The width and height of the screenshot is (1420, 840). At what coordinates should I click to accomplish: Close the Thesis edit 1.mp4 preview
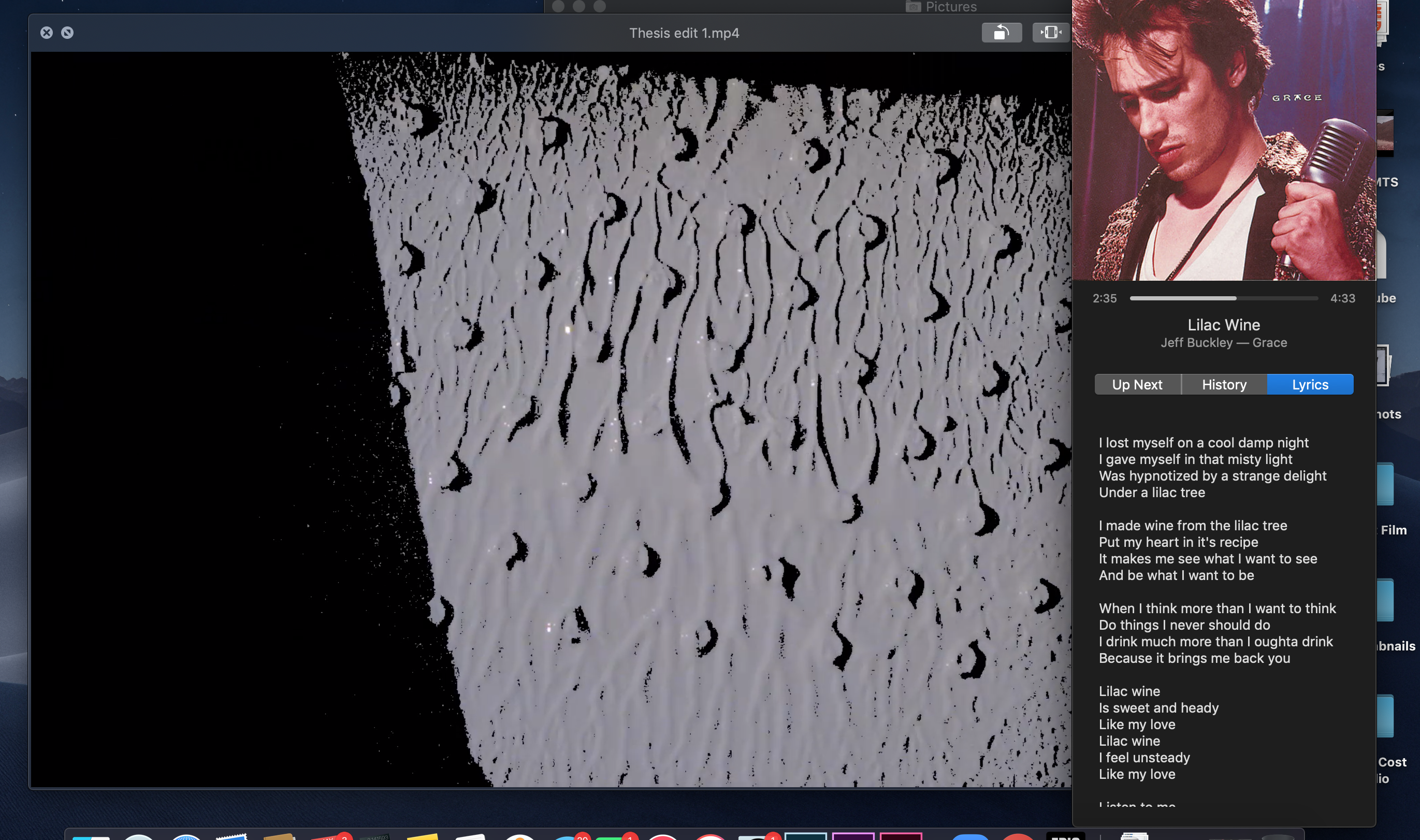[x=47, y=33]
